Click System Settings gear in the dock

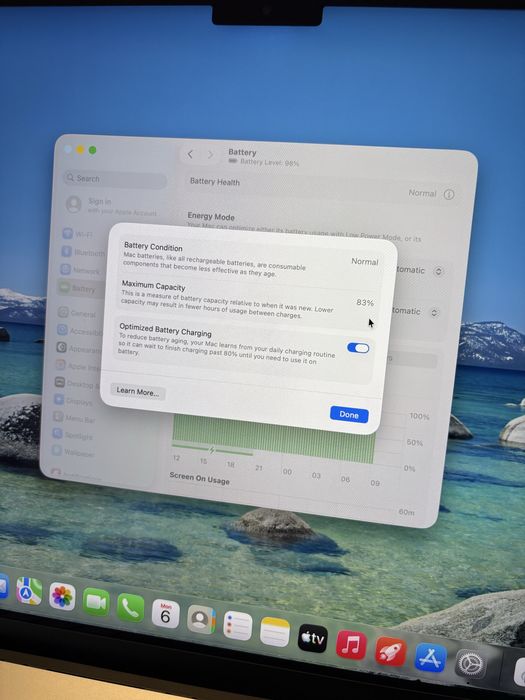pyautogui.click(x=471, y=664)
